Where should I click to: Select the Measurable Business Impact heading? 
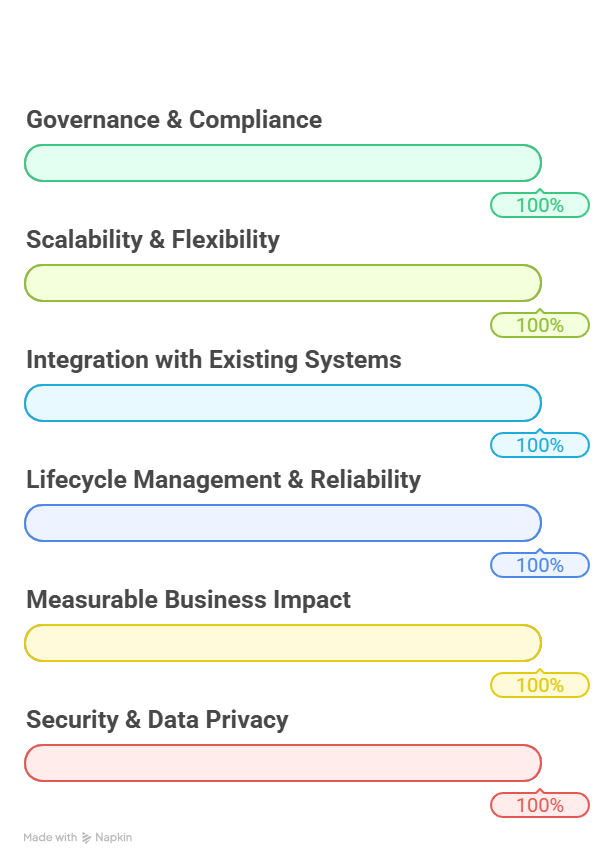188,600
